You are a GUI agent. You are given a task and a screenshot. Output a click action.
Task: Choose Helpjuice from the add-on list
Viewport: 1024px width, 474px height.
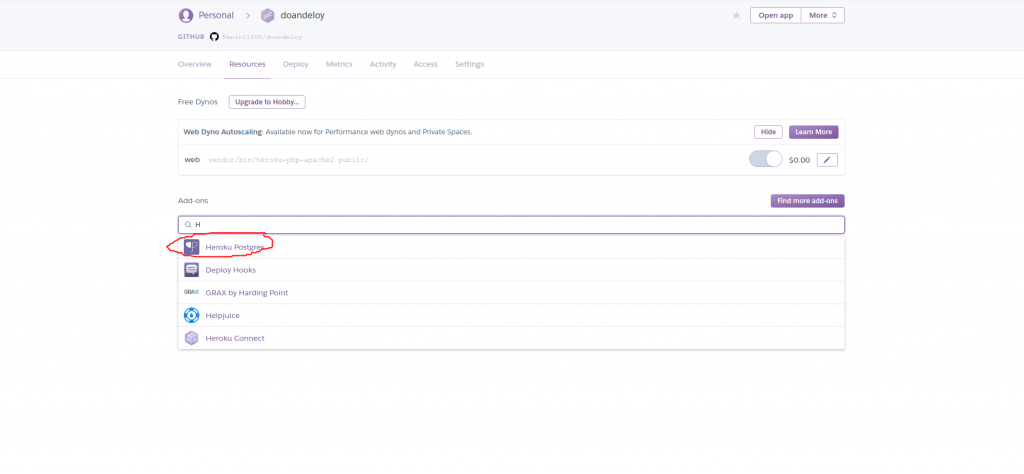pos(511,315)
